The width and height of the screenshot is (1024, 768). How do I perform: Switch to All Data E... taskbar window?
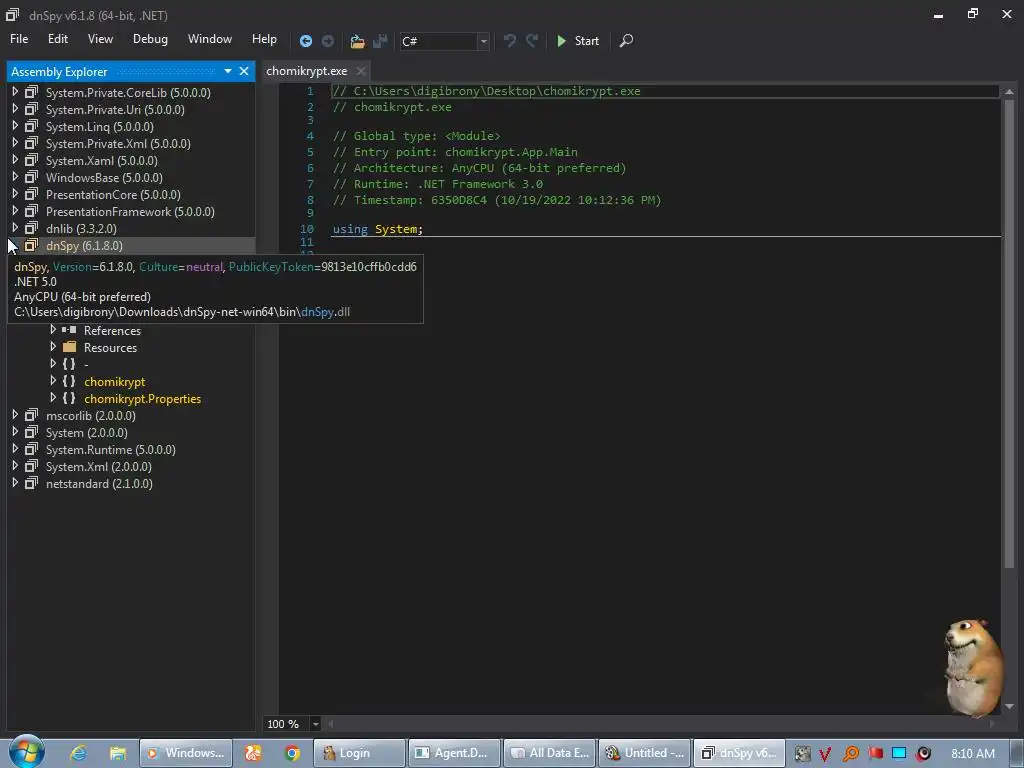(x=550, y=753)
